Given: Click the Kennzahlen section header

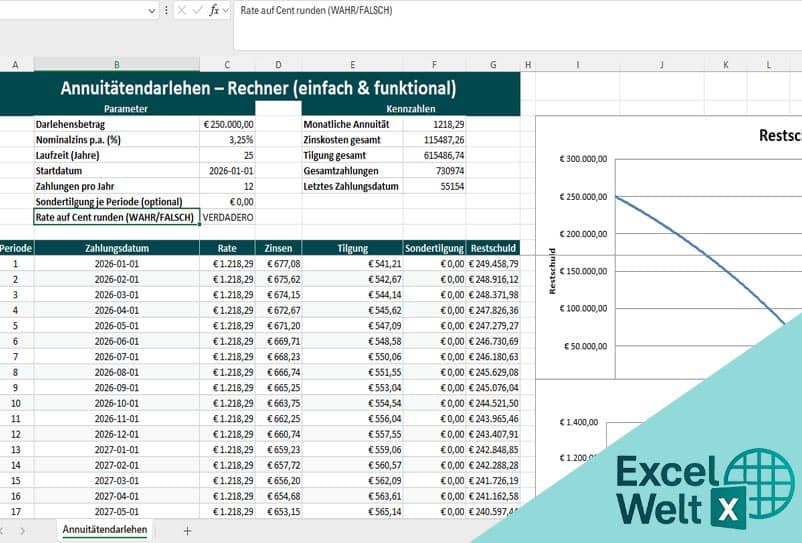Looking at the screenshot, I should click(411, 109).
